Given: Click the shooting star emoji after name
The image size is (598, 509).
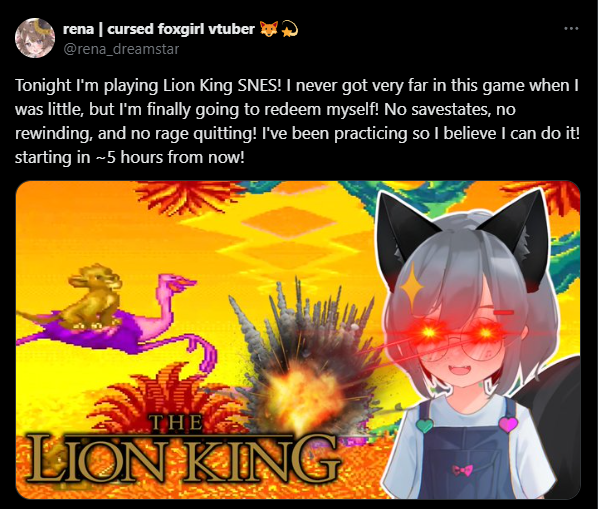Looking at the screenshot, I should click(289, 29).
